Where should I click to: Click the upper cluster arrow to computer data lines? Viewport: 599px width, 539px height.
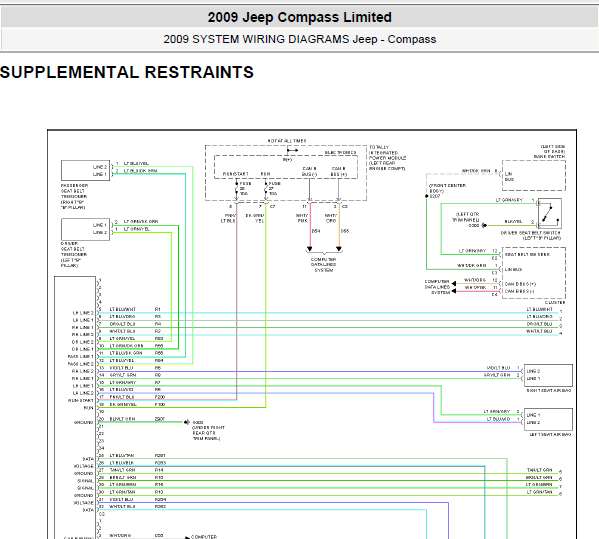click(x=453, y=283)
